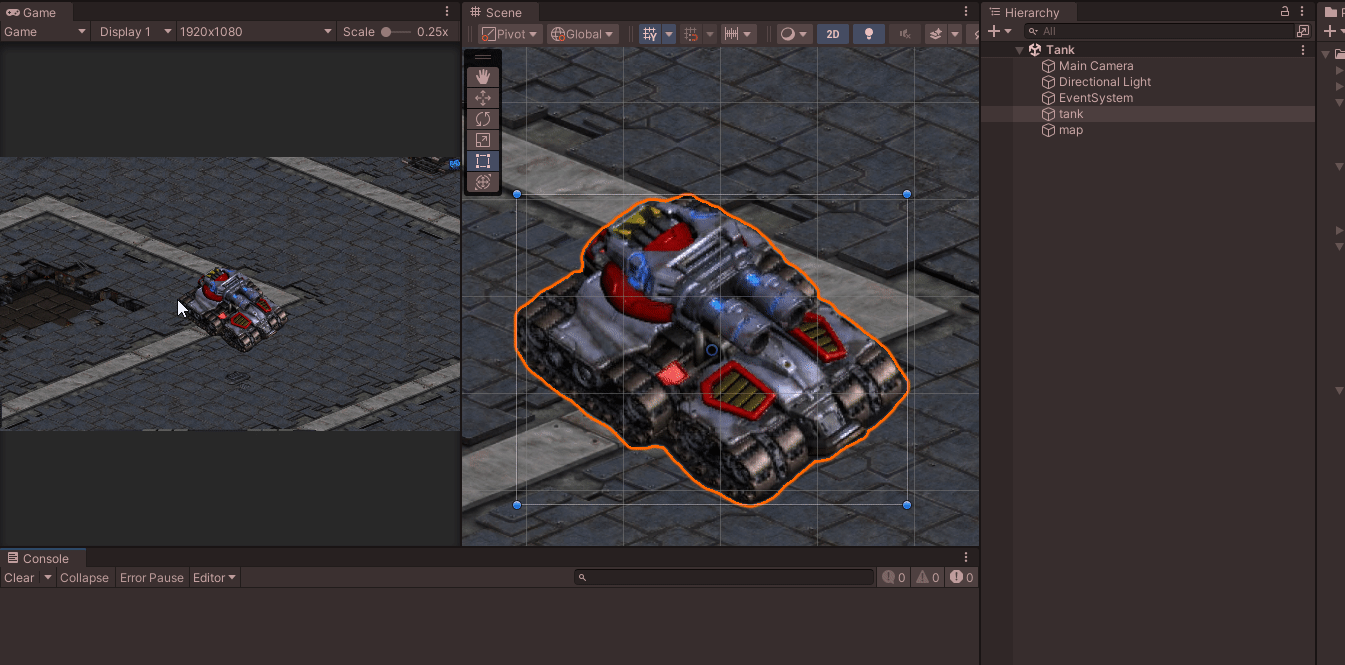The image size is (1345, 665).
Task: Select the Hand (View) tool
Action: click(483, 77)
